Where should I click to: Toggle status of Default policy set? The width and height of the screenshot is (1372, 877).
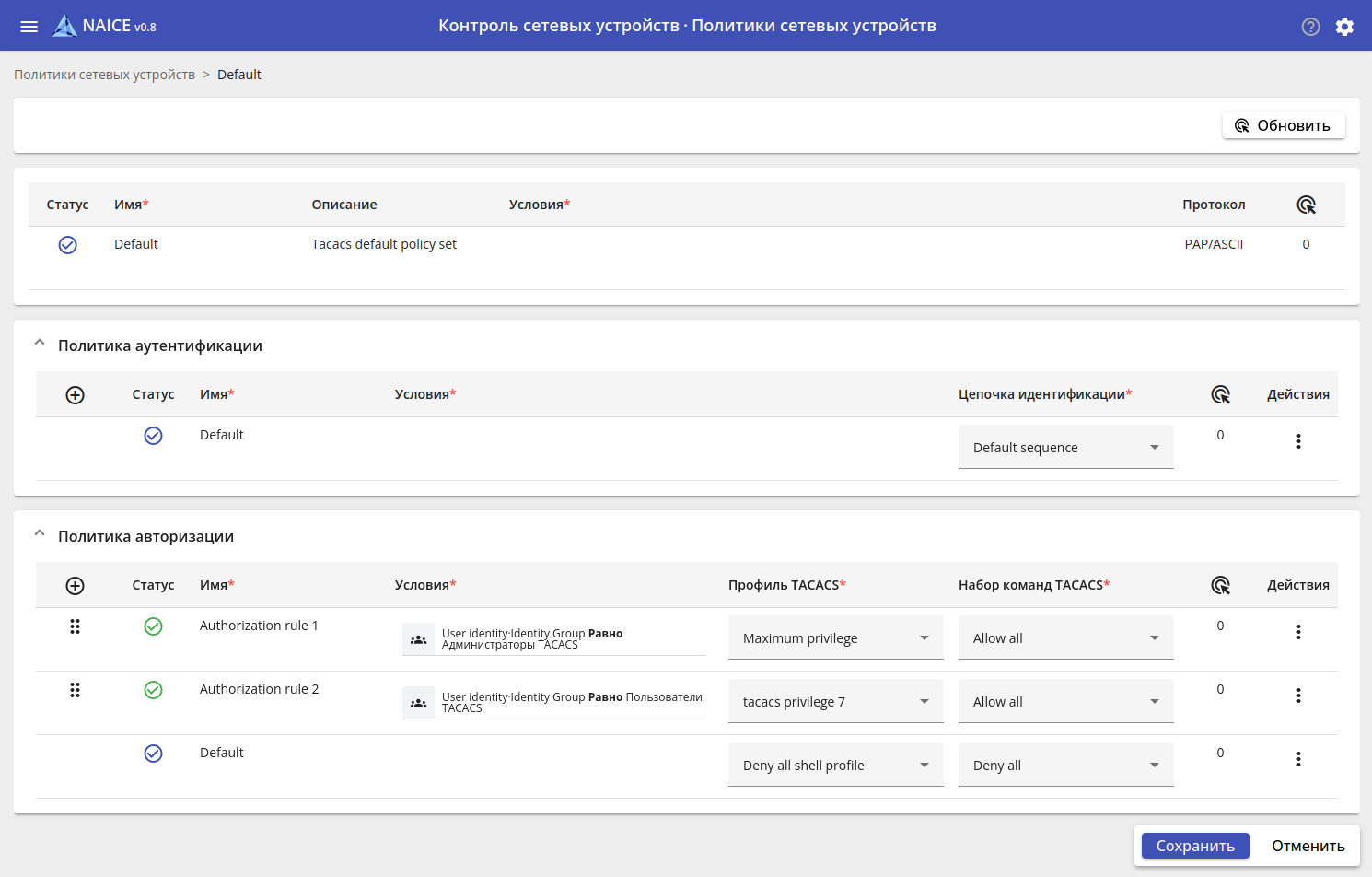pos(68,245)
